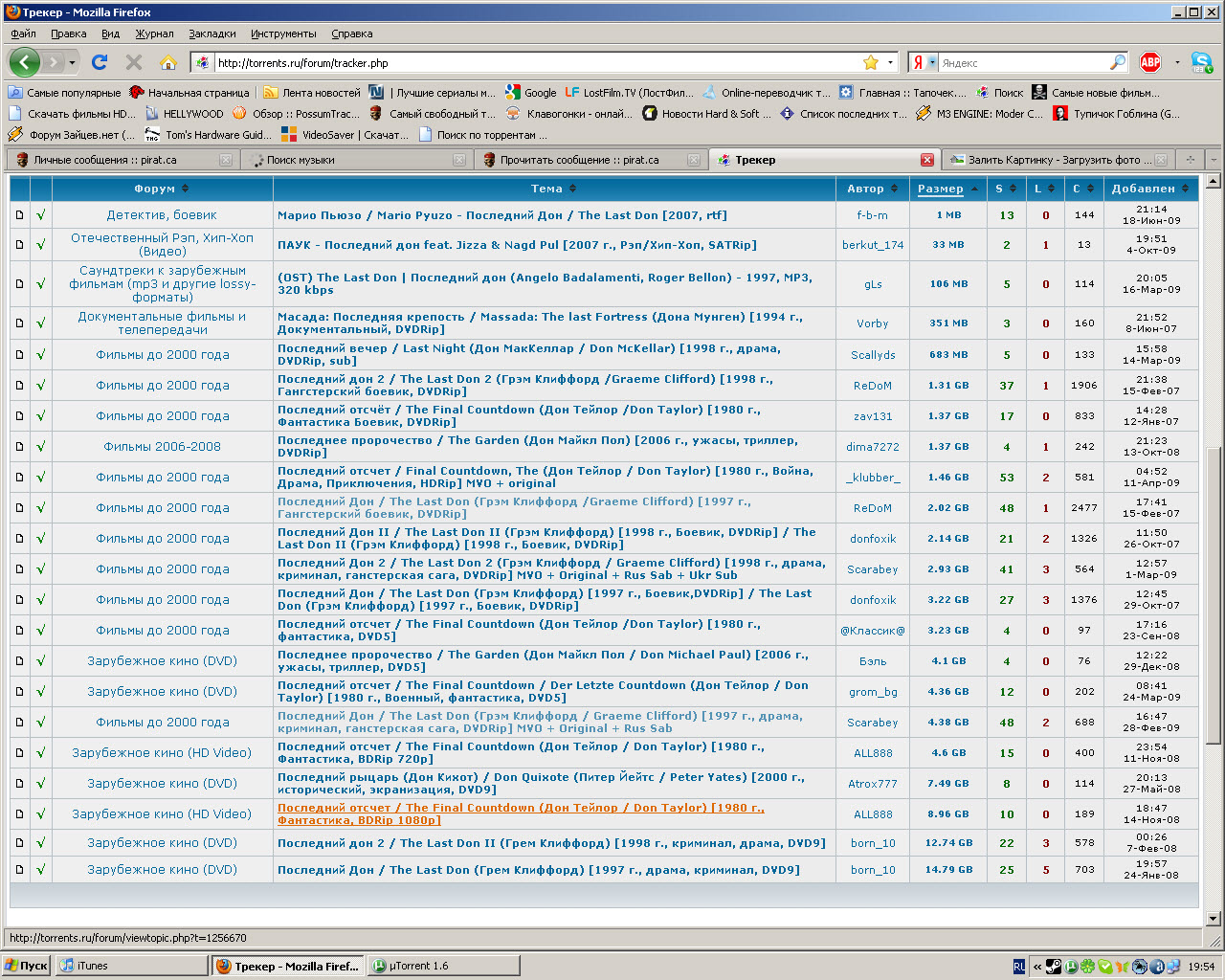Switch to the 'Прочитать сообщение :: pirat.ca' tab
The image size is (1225, 980).
[x=591, y=160]
